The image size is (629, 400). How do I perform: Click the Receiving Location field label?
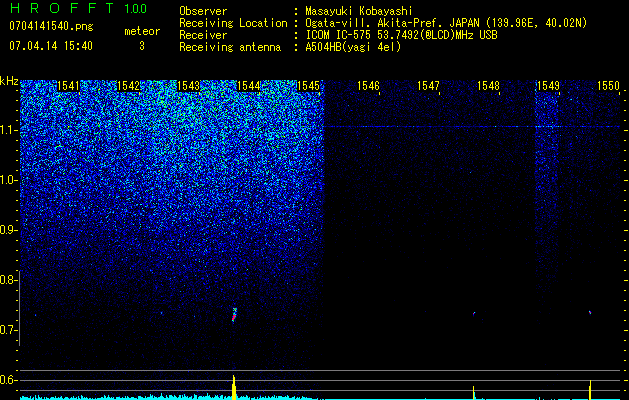pos(233,23)
